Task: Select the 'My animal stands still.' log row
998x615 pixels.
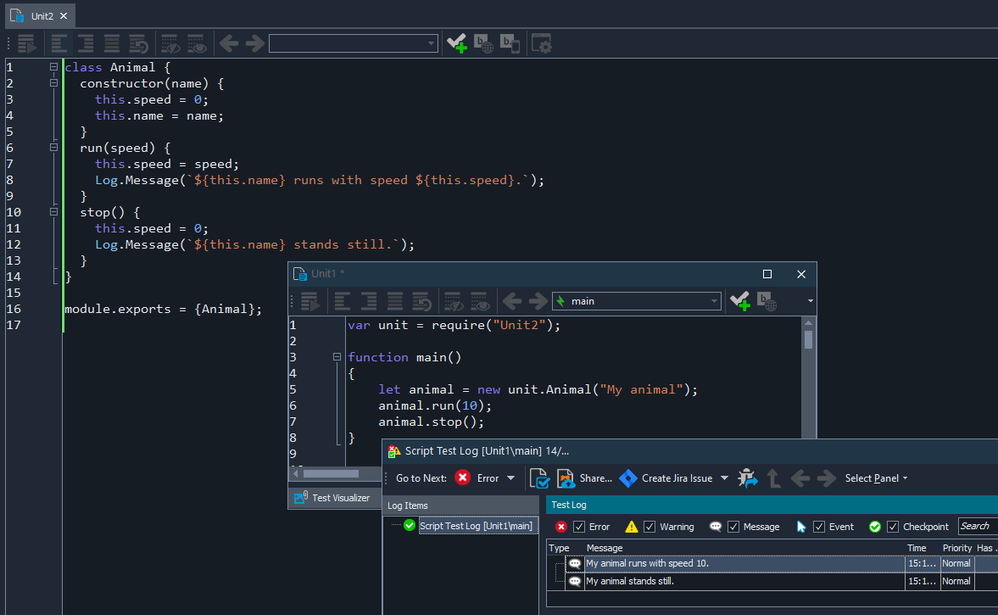Action: [630, 581]
